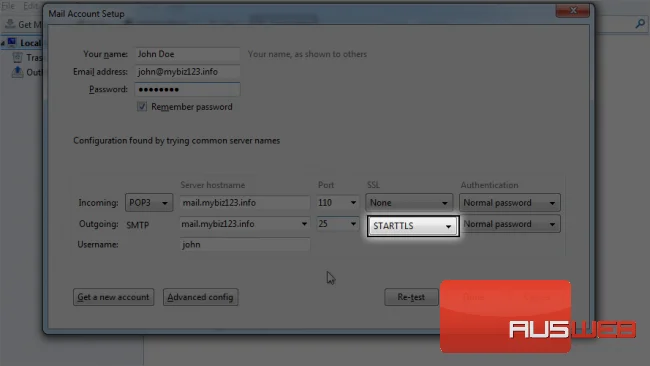Click the Your name input field
650x366 pixels.
[187, 54]
